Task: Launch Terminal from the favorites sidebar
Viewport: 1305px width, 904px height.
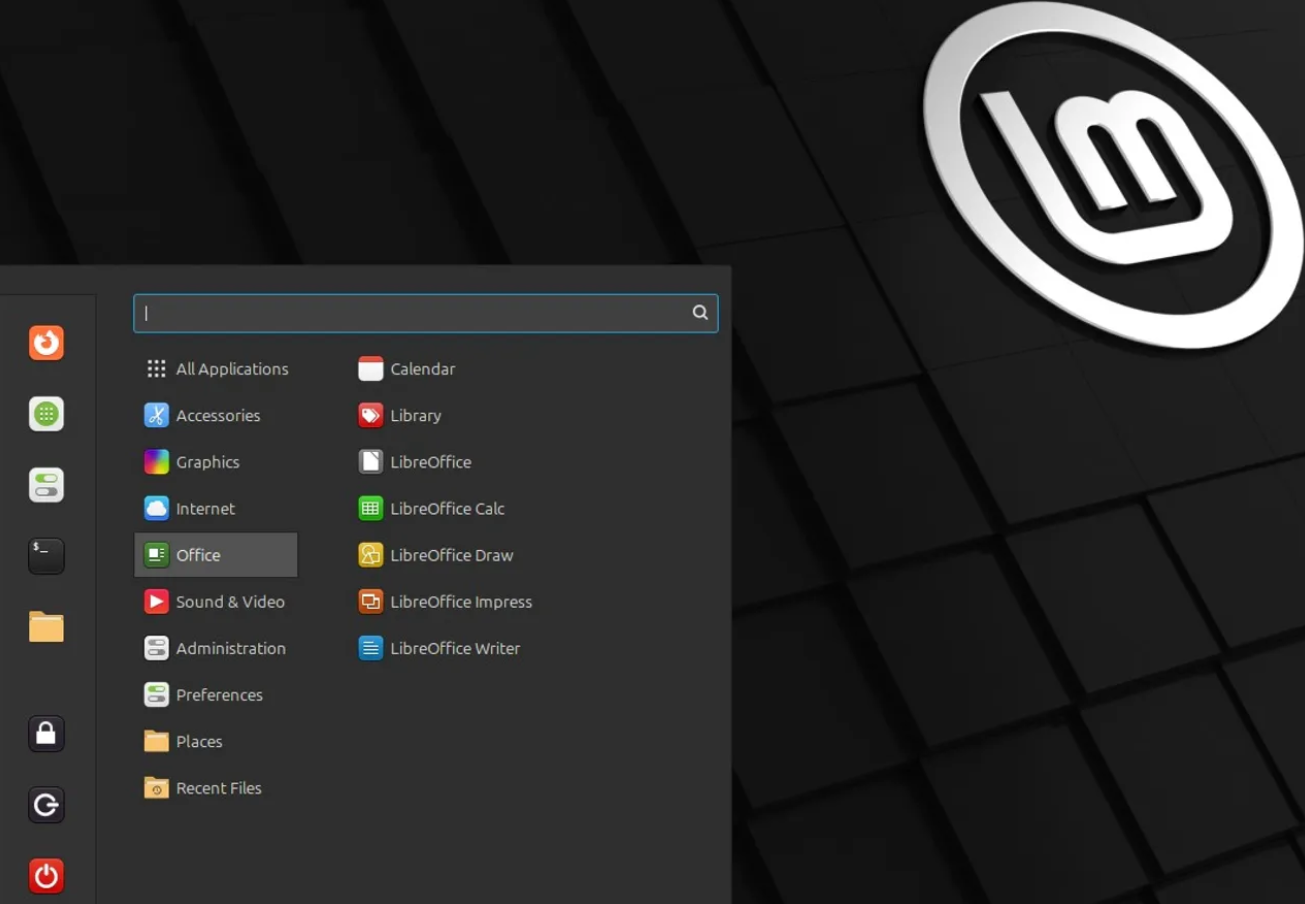Action: [x=46, y=556]
